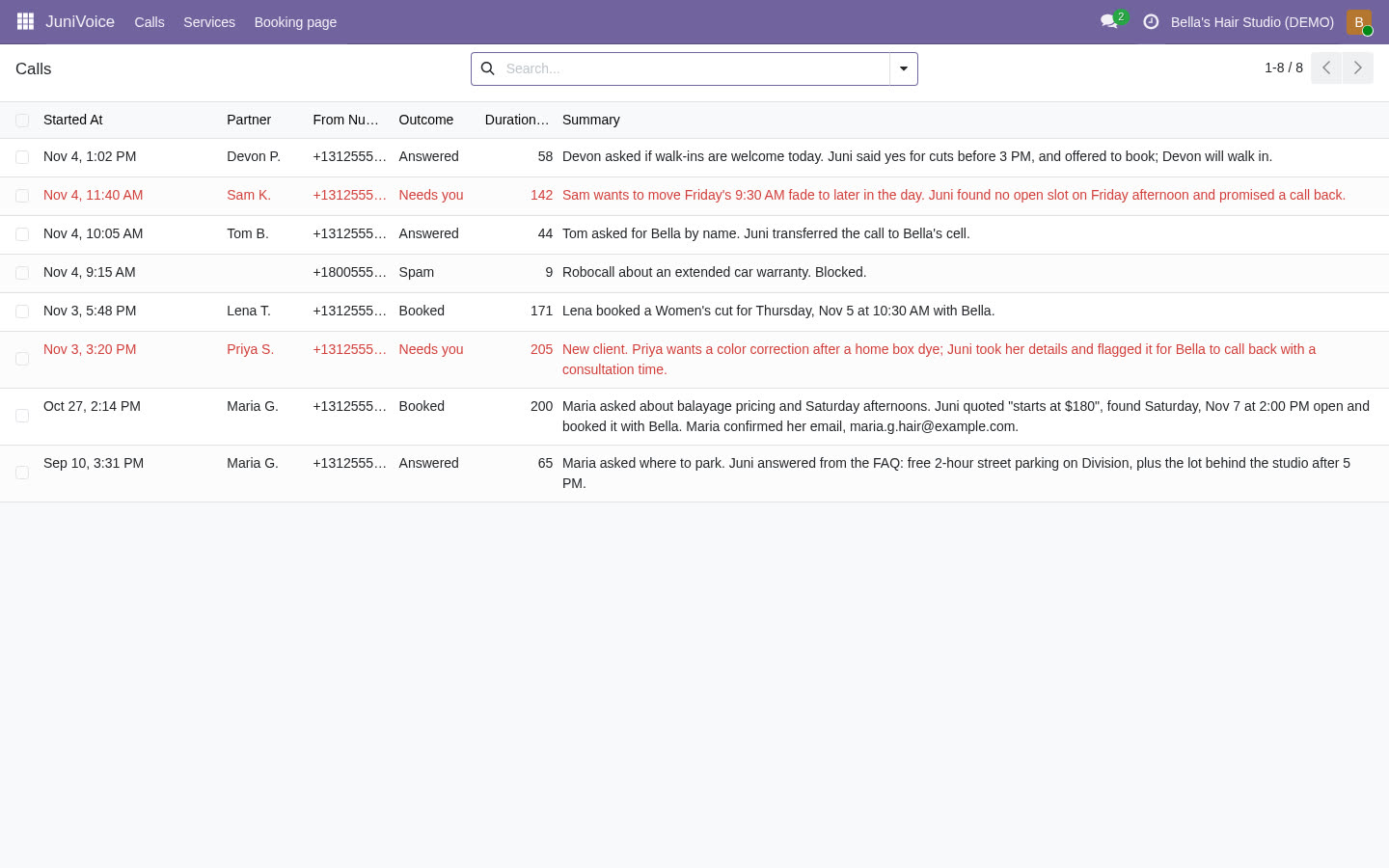This screenshot has height=868, width=1389.
Task: Go to next page of calls
Action: coord(1358,68)
